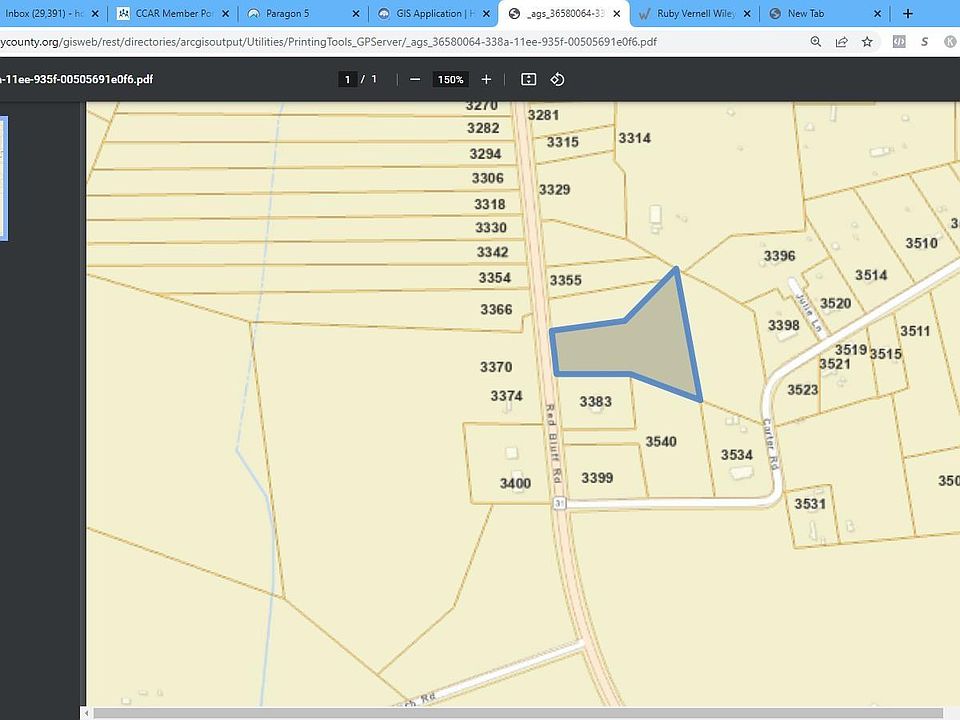Viewport: 960px width, 720px height.
Task: Bookmark this page with the star
Action: click(x=867, y=42)
